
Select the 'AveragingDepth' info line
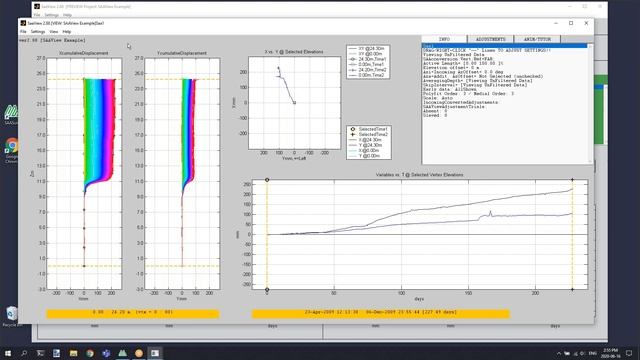coord(478,80)
